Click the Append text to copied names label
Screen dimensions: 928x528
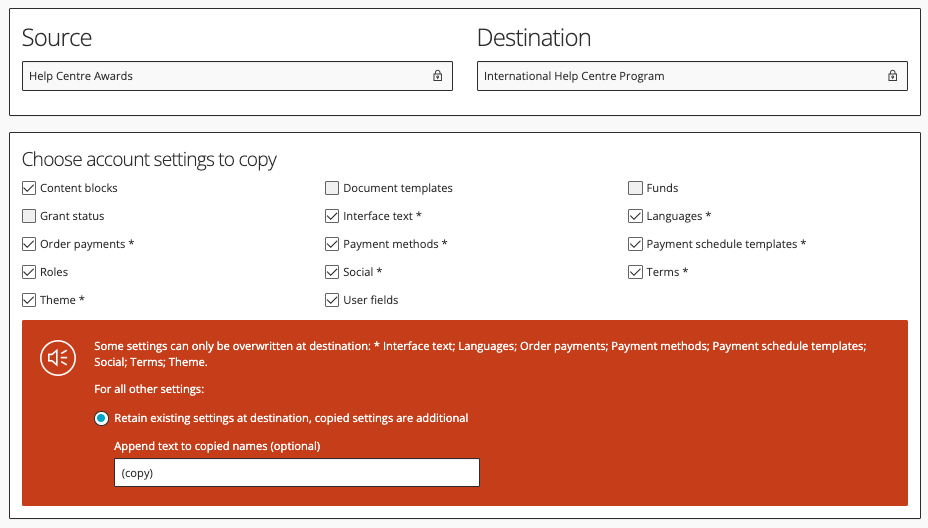(217, 446)
